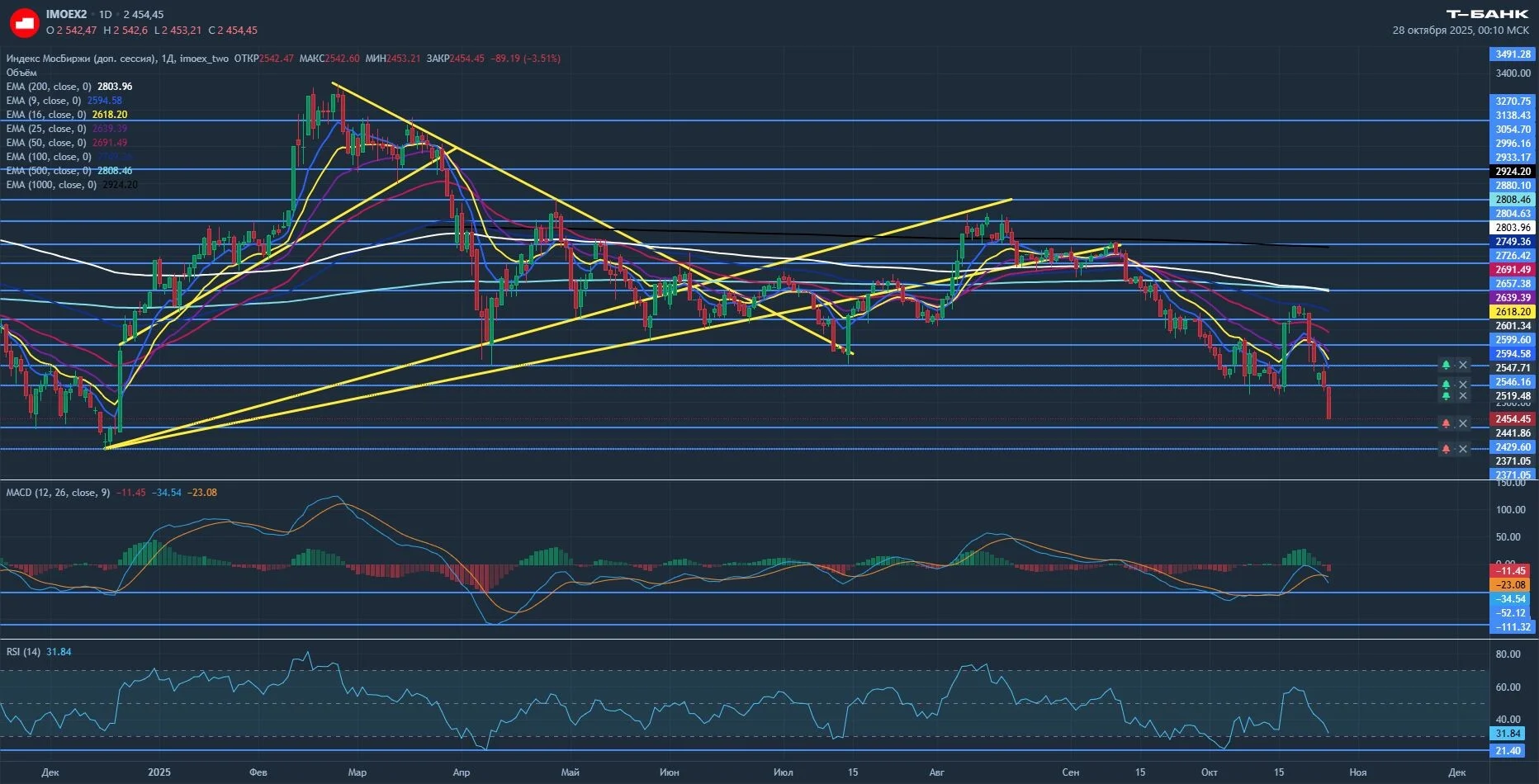1539x784 pixels.
Task: Select the EMA (200, close, 0) legend
Action: pos(49,87)
